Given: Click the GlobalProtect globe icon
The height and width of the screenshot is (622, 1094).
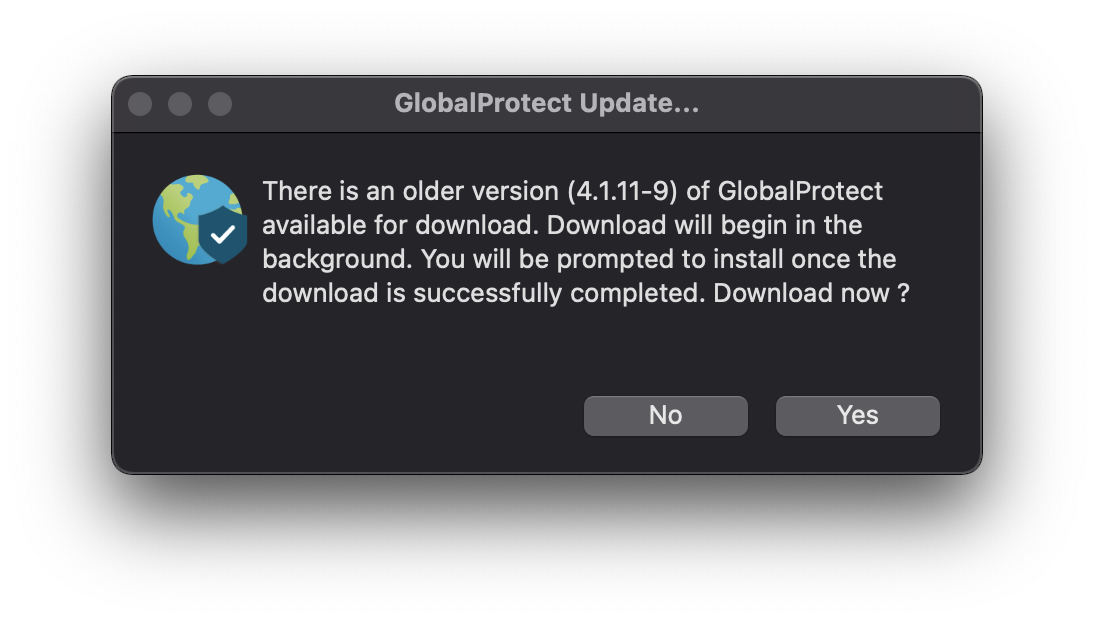Looking at the screenshot, I should click(200, 219).
